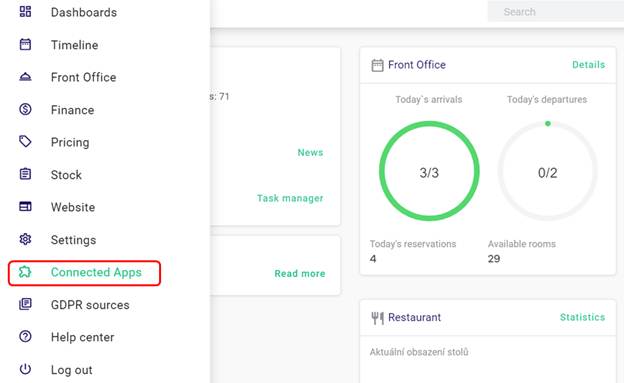Click the available rooms value 29
The height and width of the screenshot is (383, 624).
pos(494,259)
